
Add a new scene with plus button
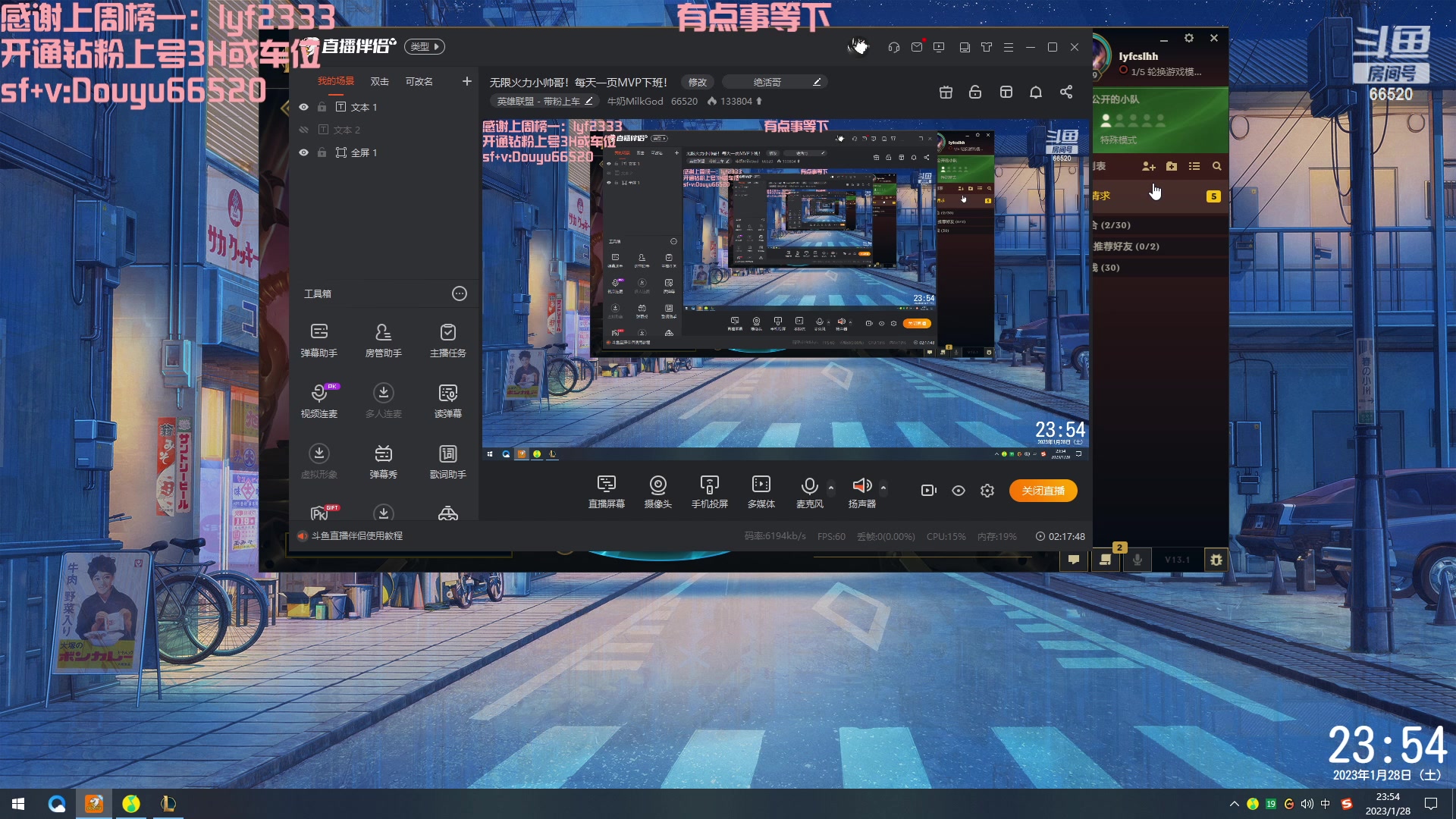click(467, 81)
